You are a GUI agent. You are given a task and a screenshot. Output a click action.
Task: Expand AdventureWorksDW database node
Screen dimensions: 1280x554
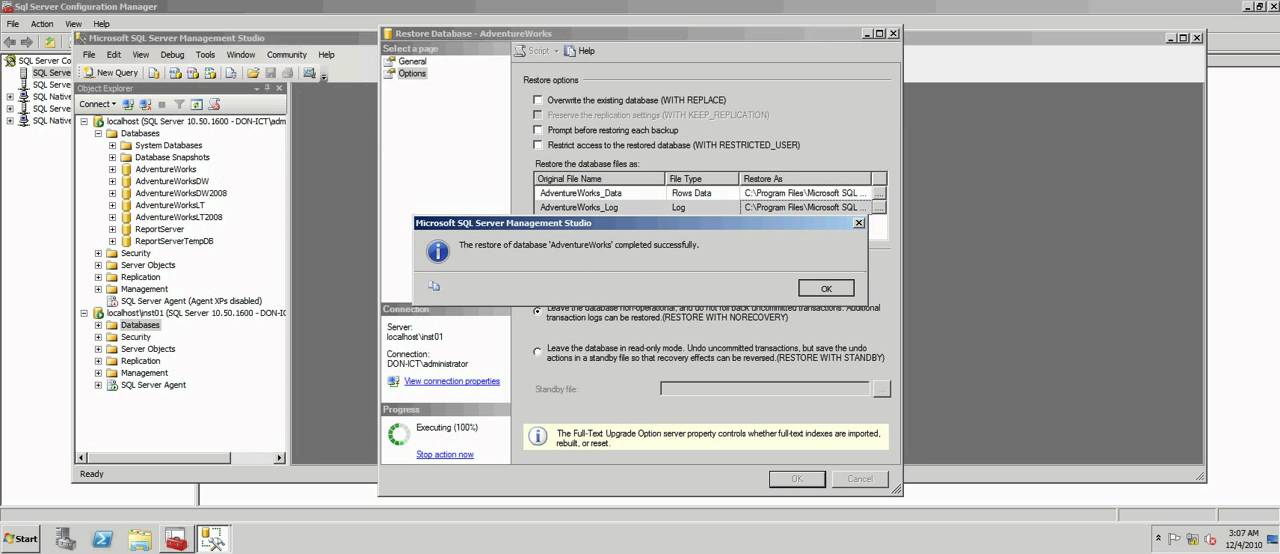pyautogui.click(x=112, y=181)
